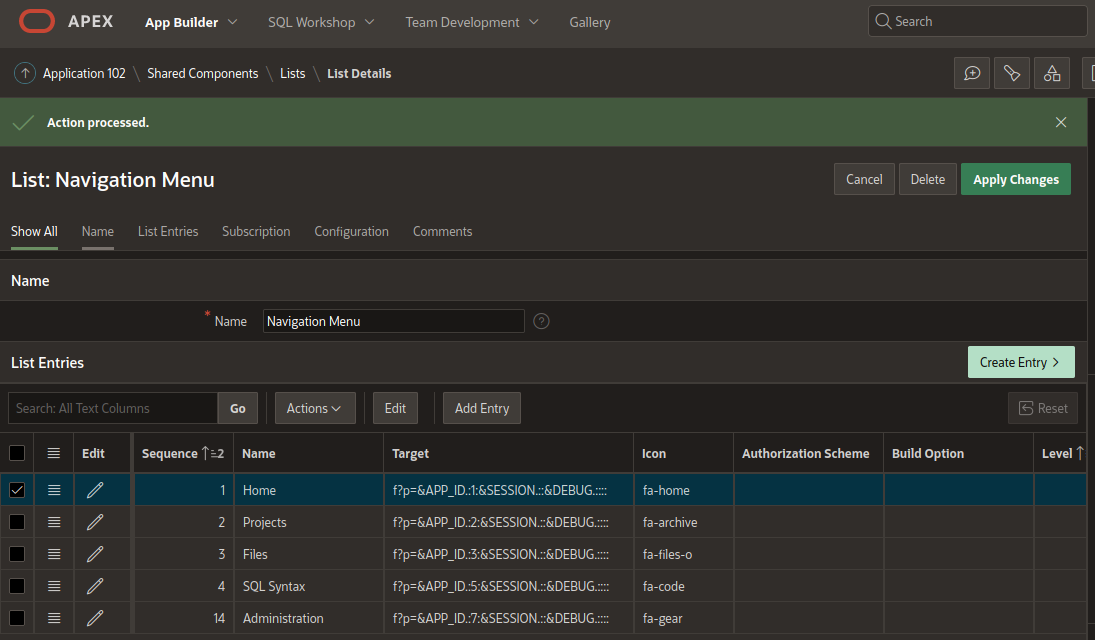Select the sequence 14 cell
The height and width of the screenshot is (640, 1095).
click(183, 618)
